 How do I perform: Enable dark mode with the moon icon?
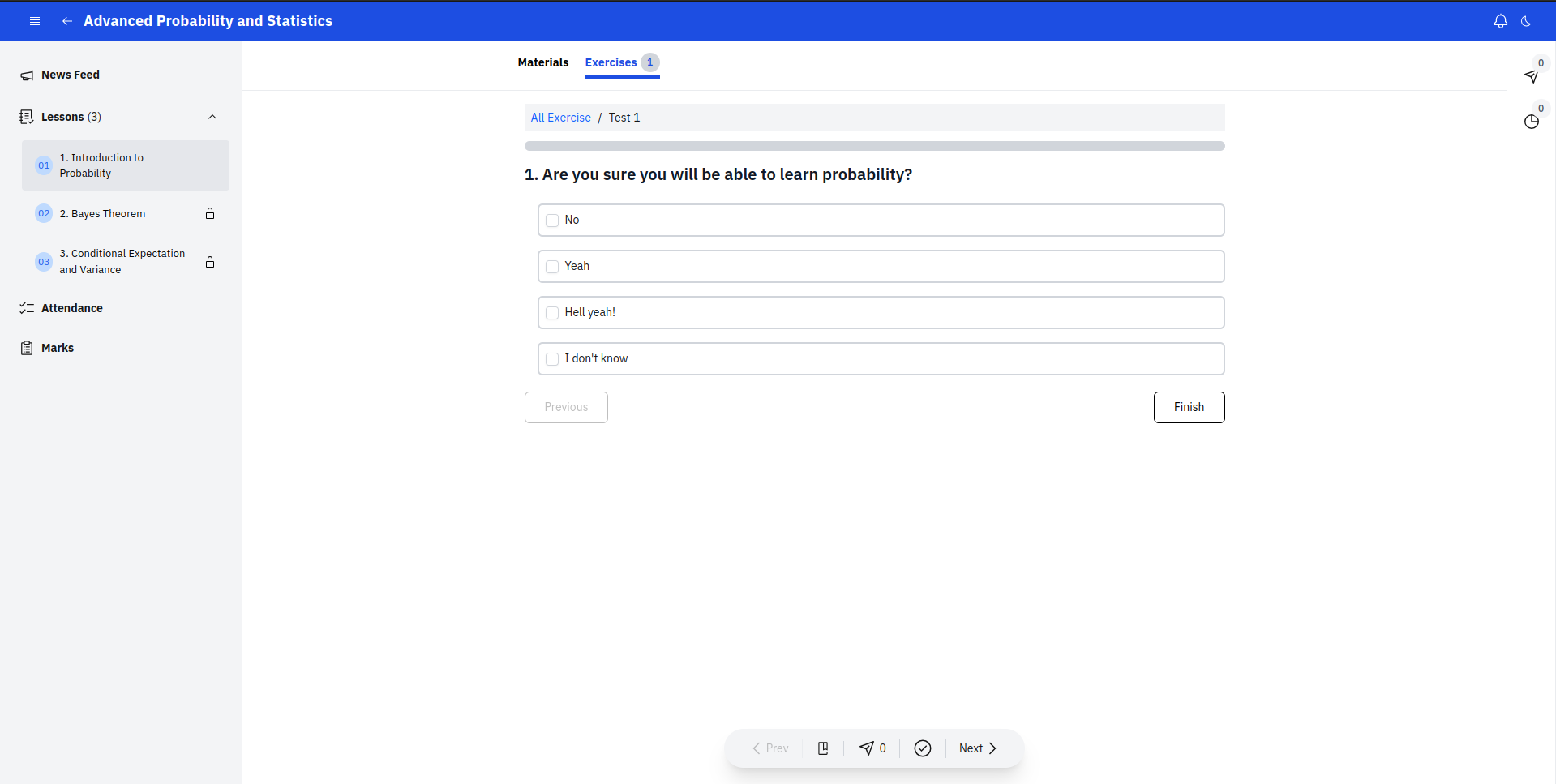(x=1528, y=21)
